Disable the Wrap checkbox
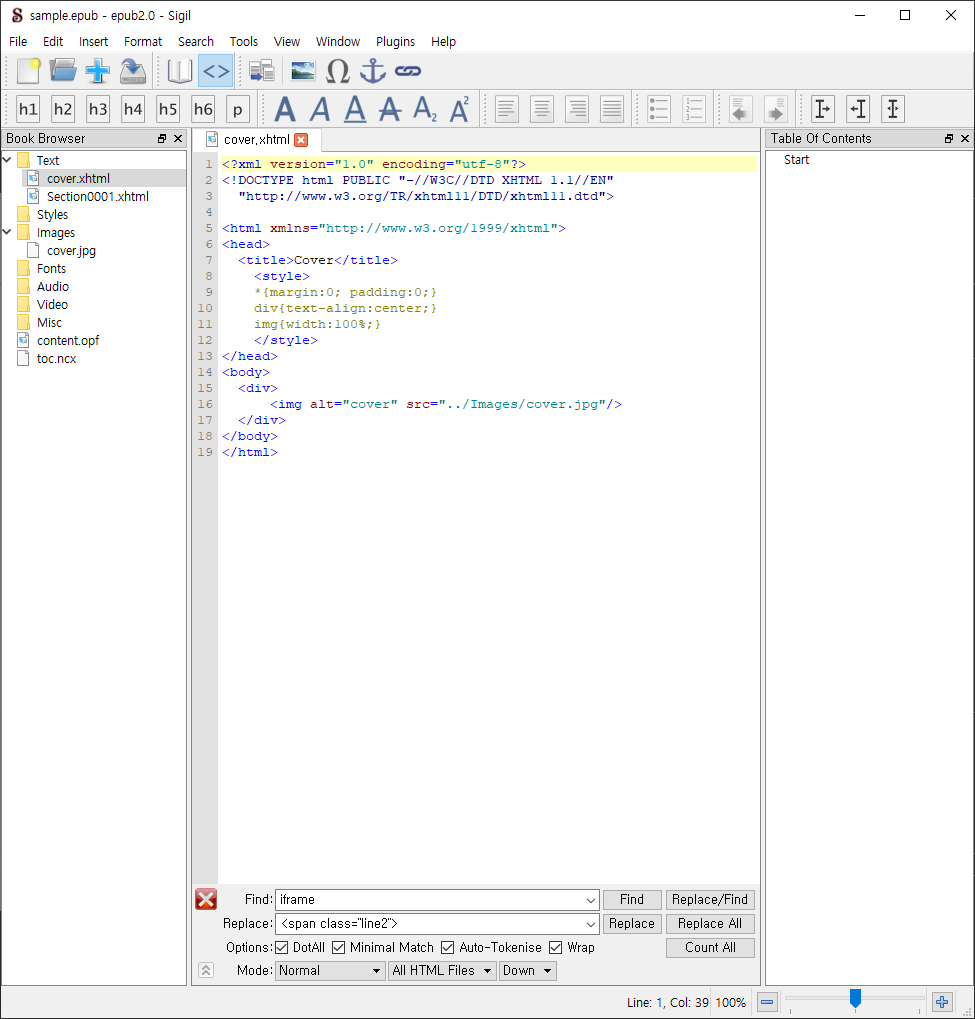 point(556,948)
